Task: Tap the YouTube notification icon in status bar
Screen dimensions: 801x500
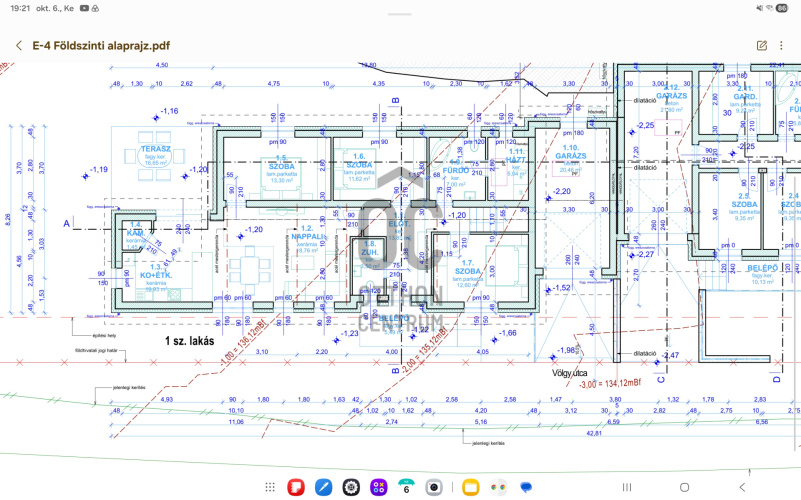Action: click(x=84, y=8)
